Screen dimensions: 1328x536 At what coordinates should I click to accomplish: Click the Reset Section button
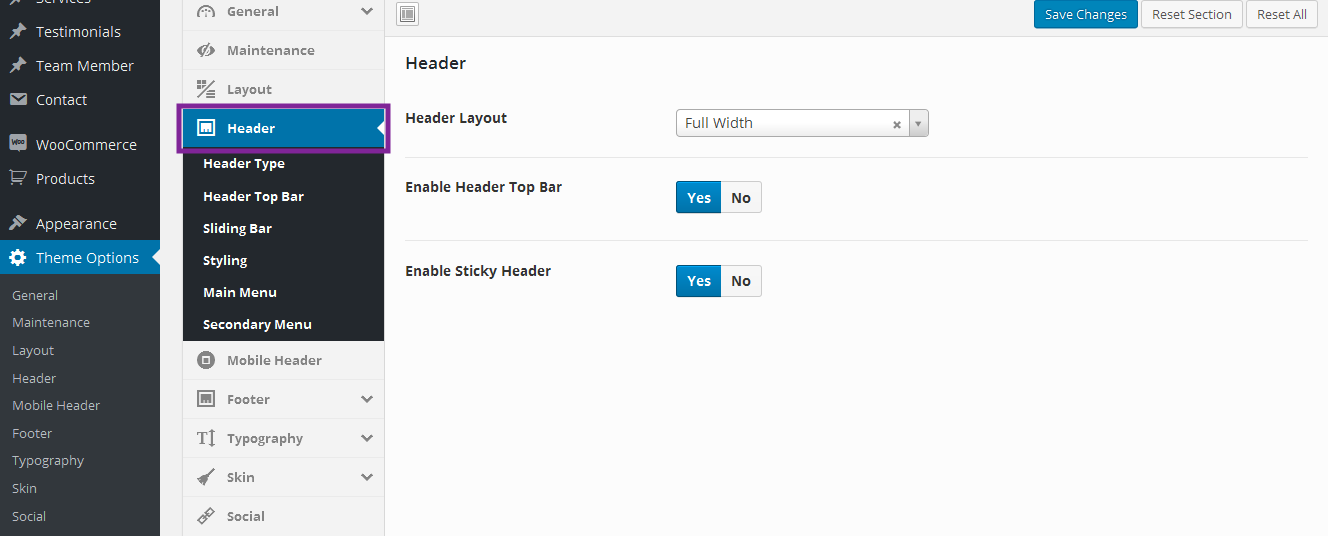coord(1191,14)
